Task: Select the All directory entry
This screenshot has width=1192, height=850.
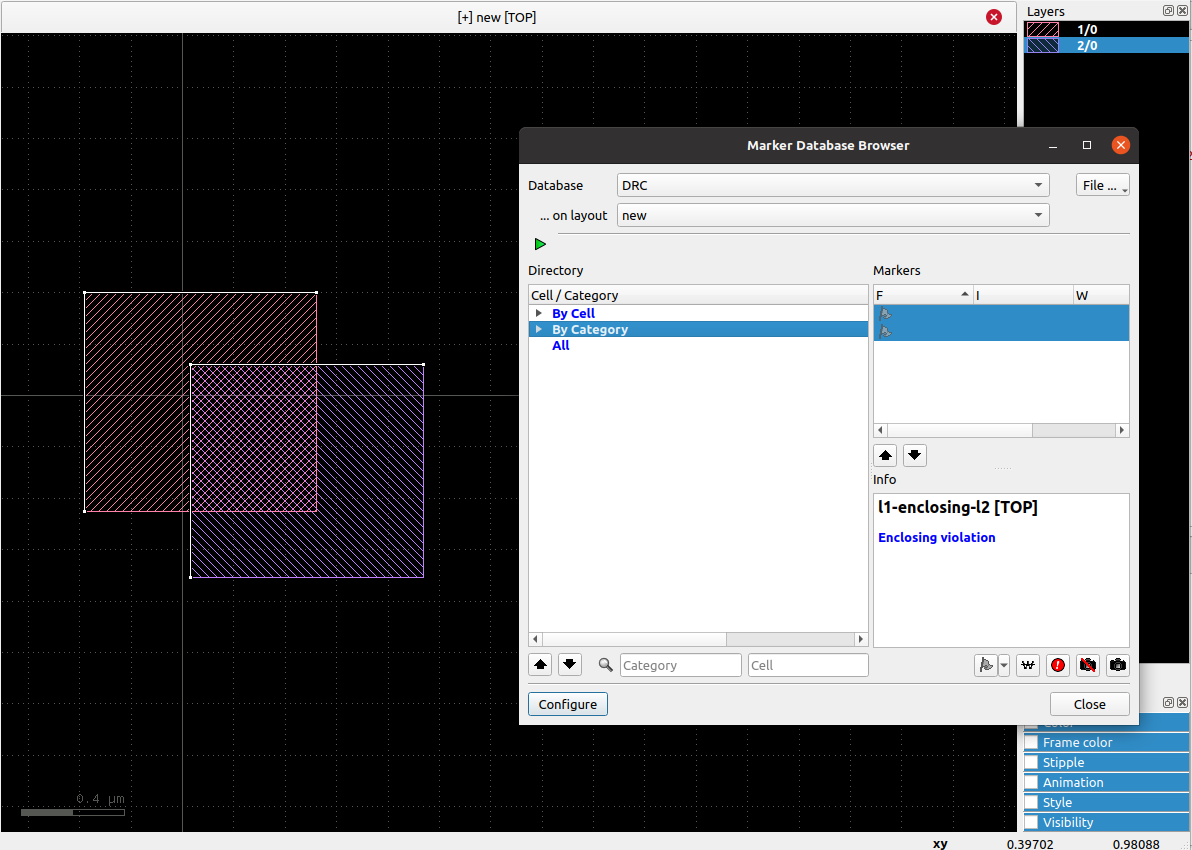Action: point(560,345)
